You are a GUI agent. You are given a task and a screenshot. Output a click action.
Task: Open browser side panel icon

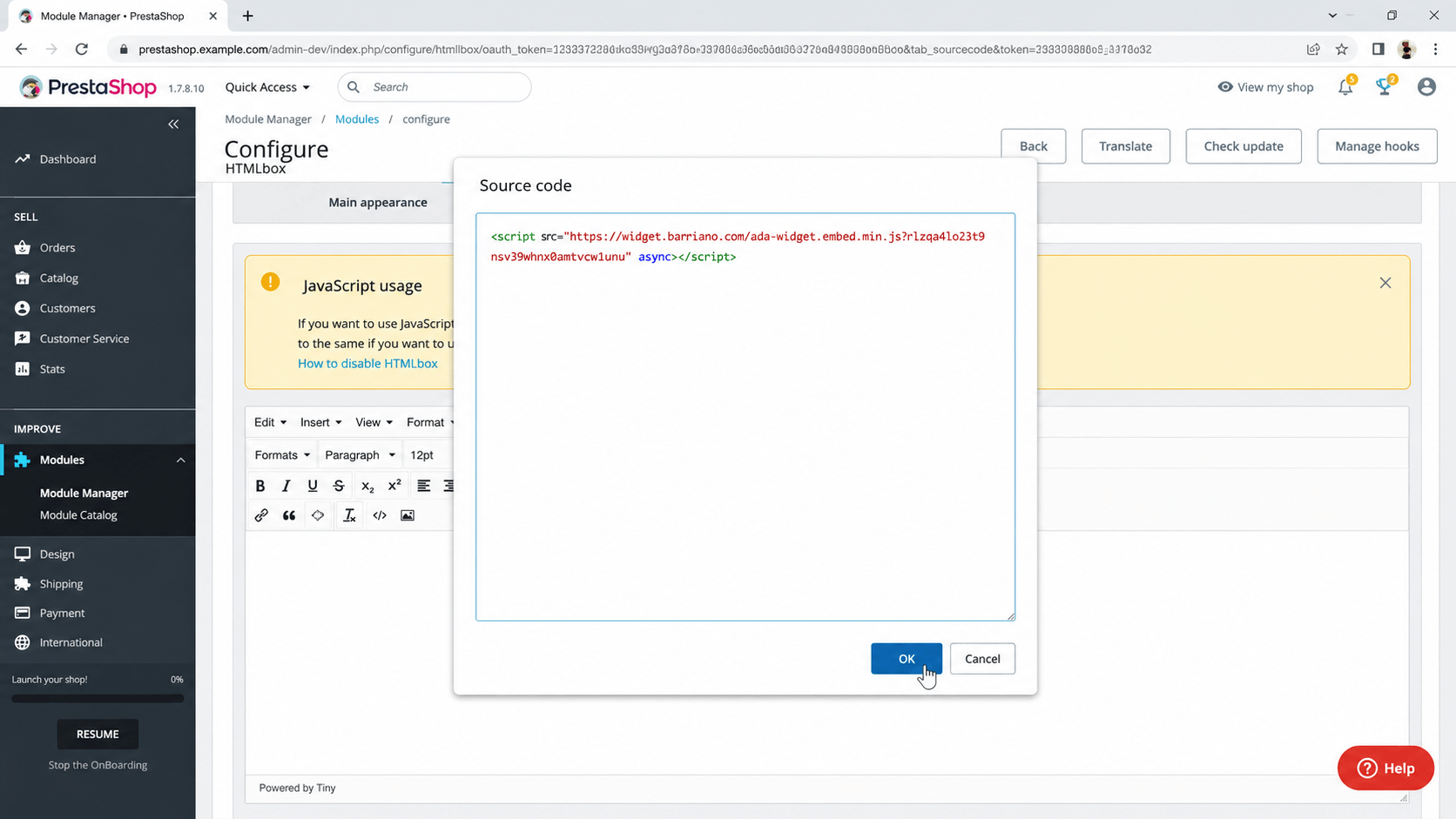[1378, 49]
